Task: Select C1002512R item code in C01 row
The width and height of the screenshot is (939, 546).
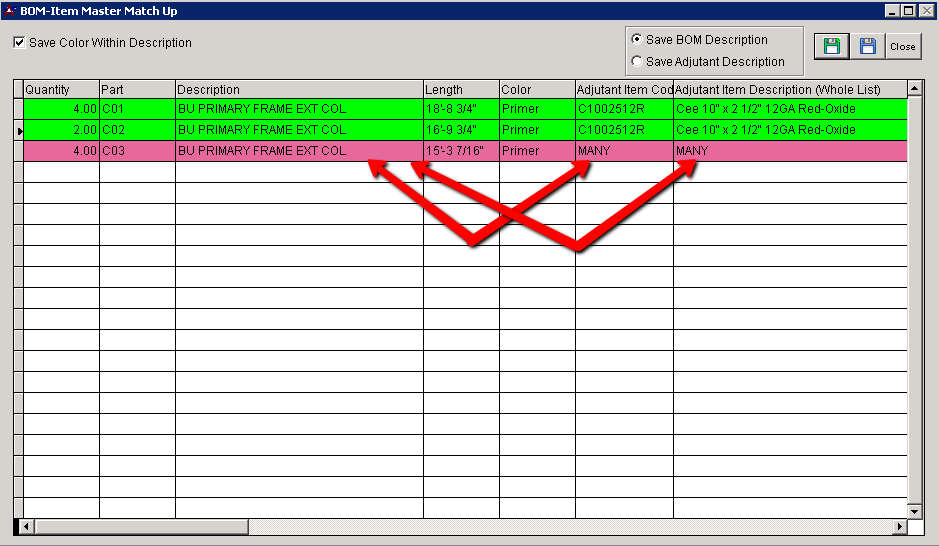Action: point(624,109)
